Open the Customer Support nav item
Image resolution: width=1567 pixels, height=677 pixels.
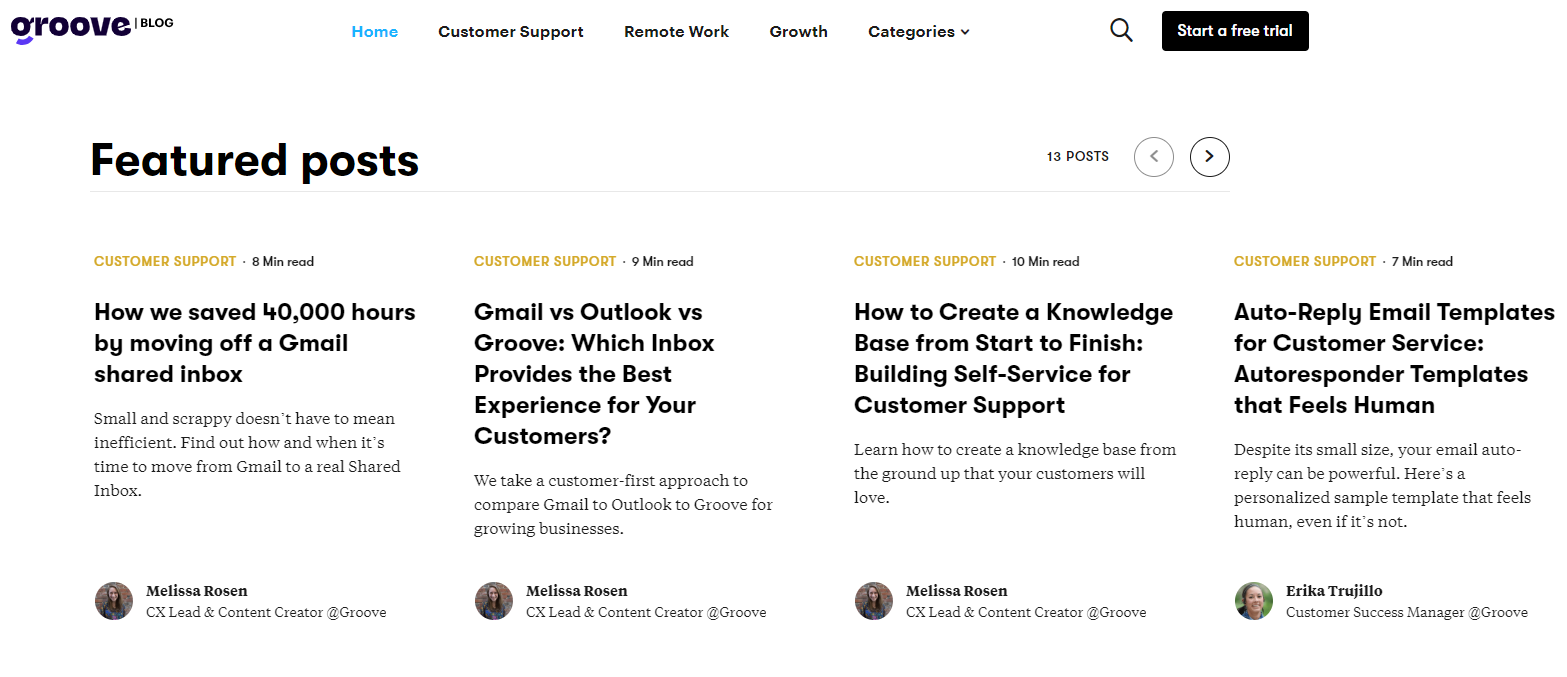click(x=510, y=32)
